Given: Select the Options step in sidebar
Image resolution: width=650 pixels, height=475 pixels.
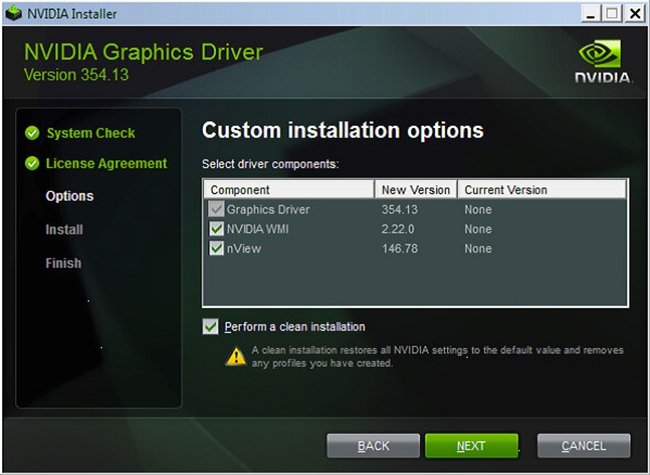Looking at the screenshot, I should click(x=69, y=196).
